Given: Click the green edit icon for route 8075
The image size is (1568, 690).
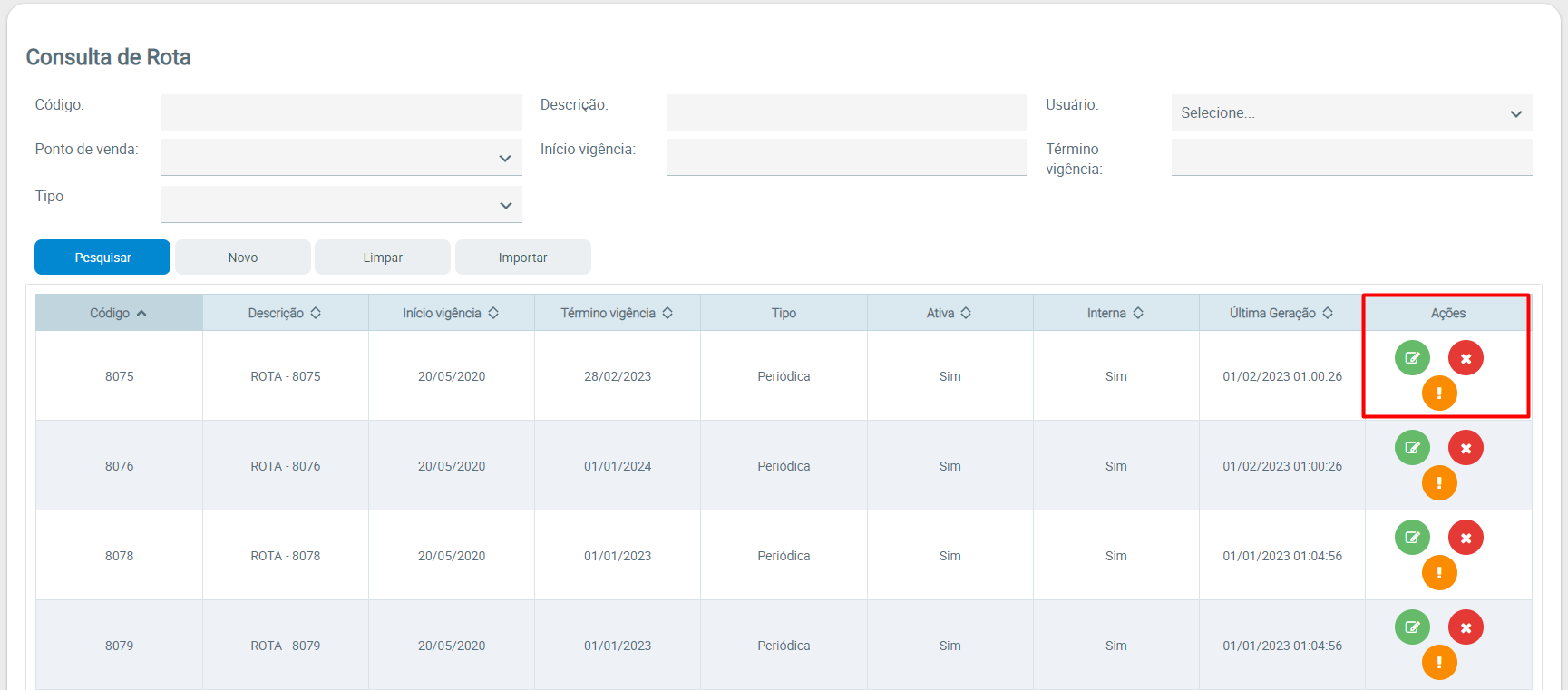Looking at the screenshot, I should pyautogui.click(x=1412, y=358).
